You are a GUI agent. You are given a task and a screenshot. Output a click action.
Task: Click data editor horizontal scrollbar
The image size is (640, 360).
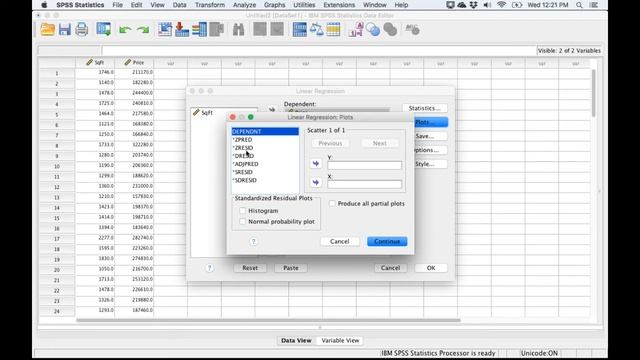[x=268, y=320]
